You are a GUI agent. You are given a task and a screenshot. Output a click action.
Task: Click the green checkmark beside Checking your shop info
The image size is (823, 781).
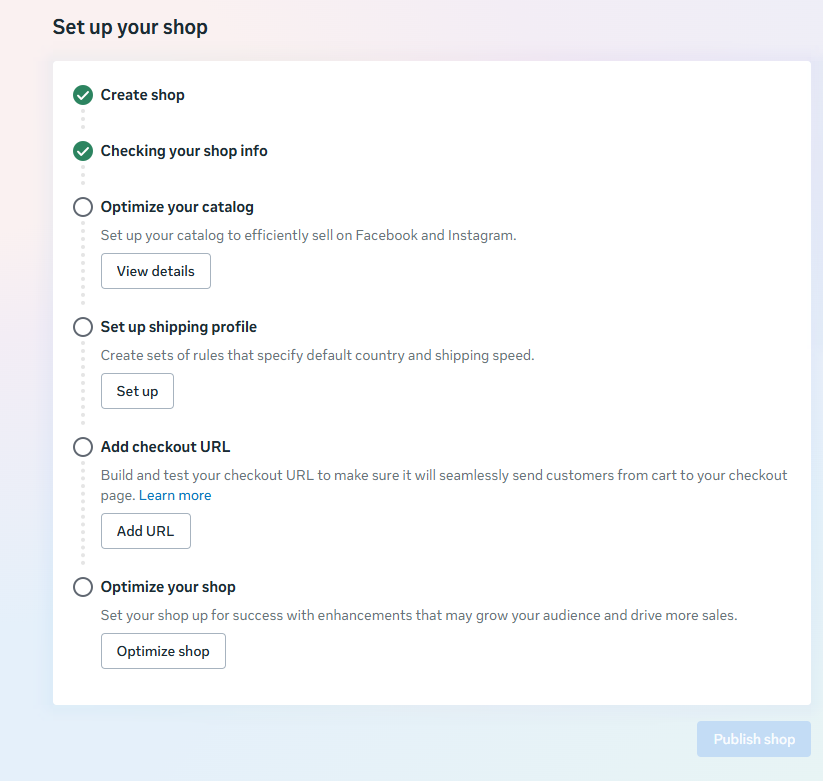pos(83,151)
